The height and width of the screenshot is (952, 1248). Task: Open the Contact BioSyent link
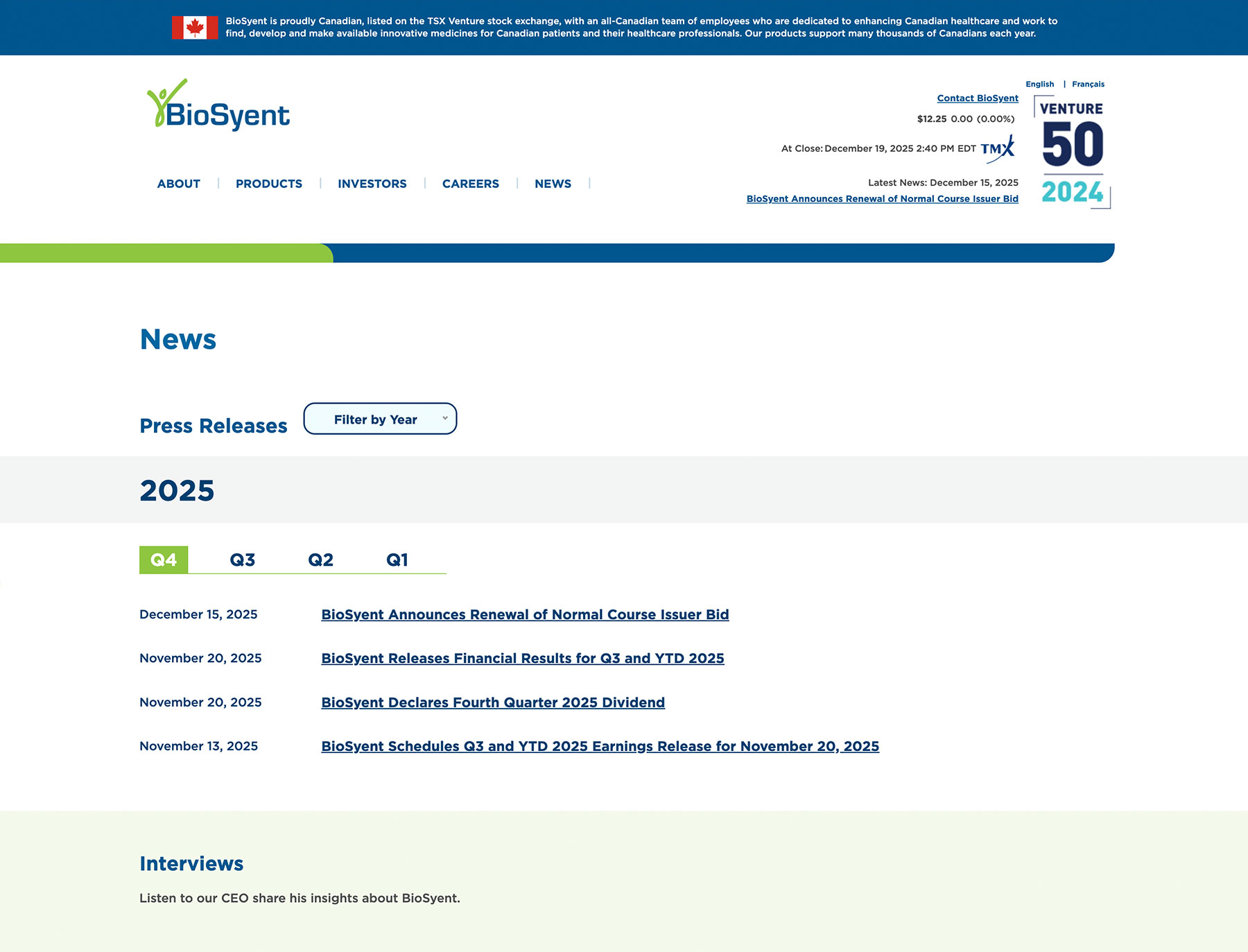pos(978,98)
